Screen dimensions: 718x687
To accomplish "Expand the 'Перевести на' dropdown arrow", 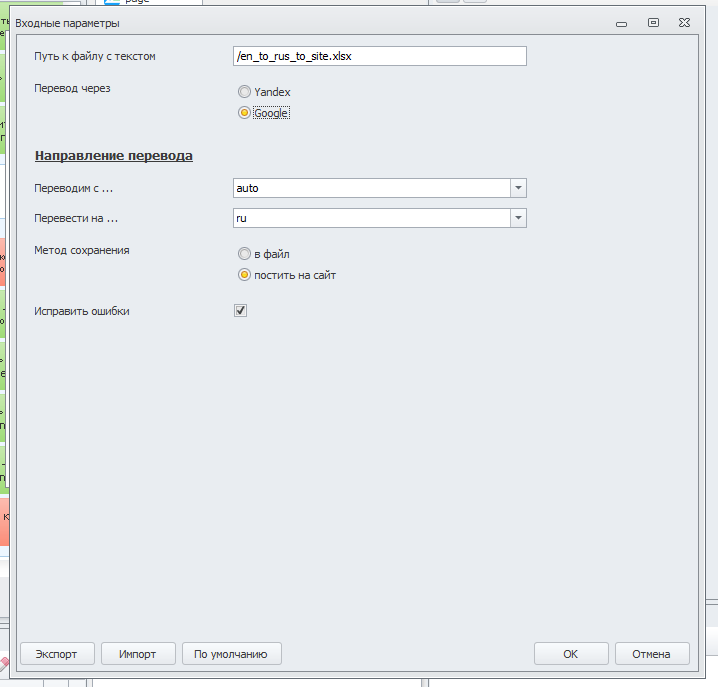I will tap(518, 218).
